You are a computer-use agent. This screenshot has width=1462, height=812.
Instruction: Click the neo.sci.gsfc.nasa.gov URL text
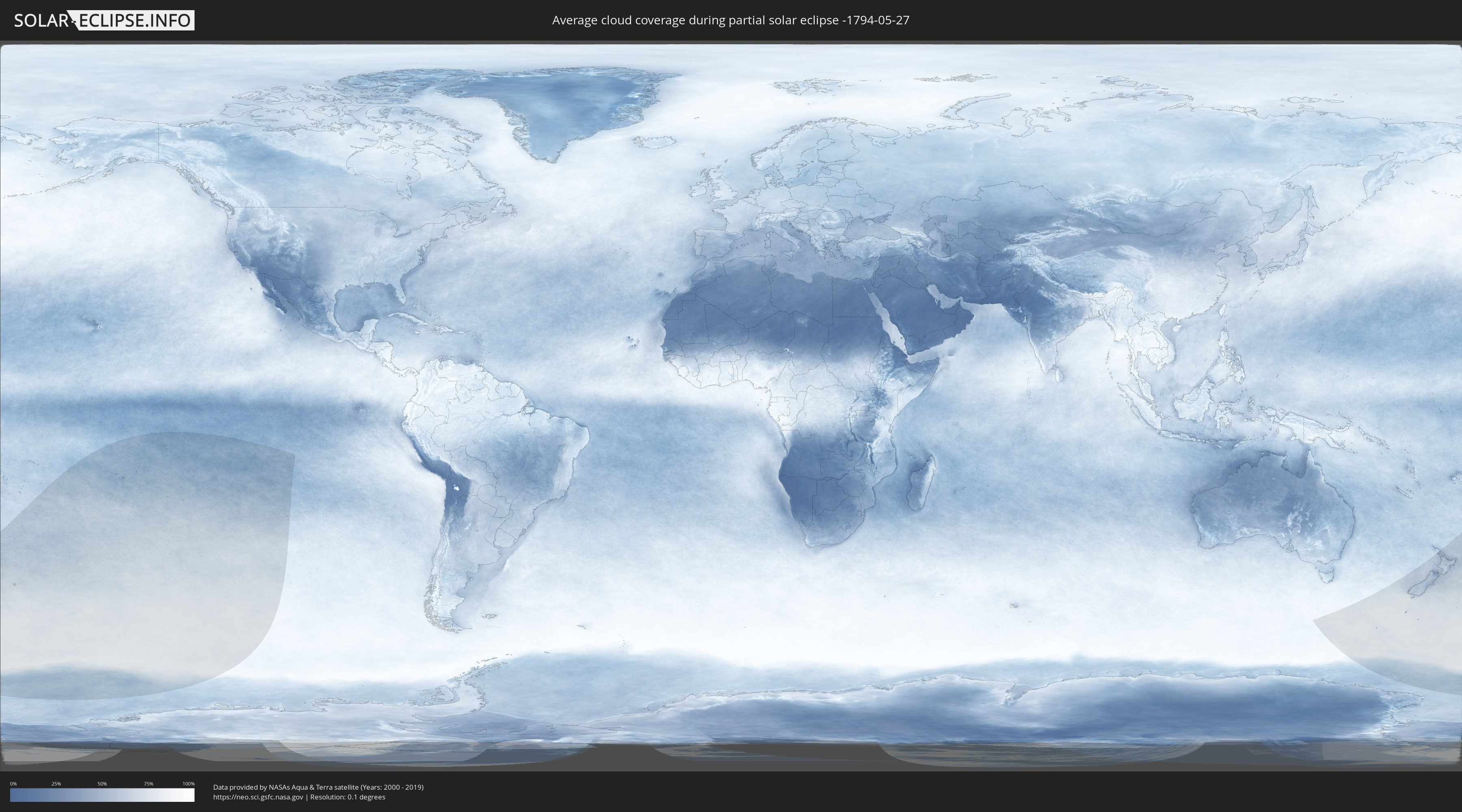tap(258, 797)
